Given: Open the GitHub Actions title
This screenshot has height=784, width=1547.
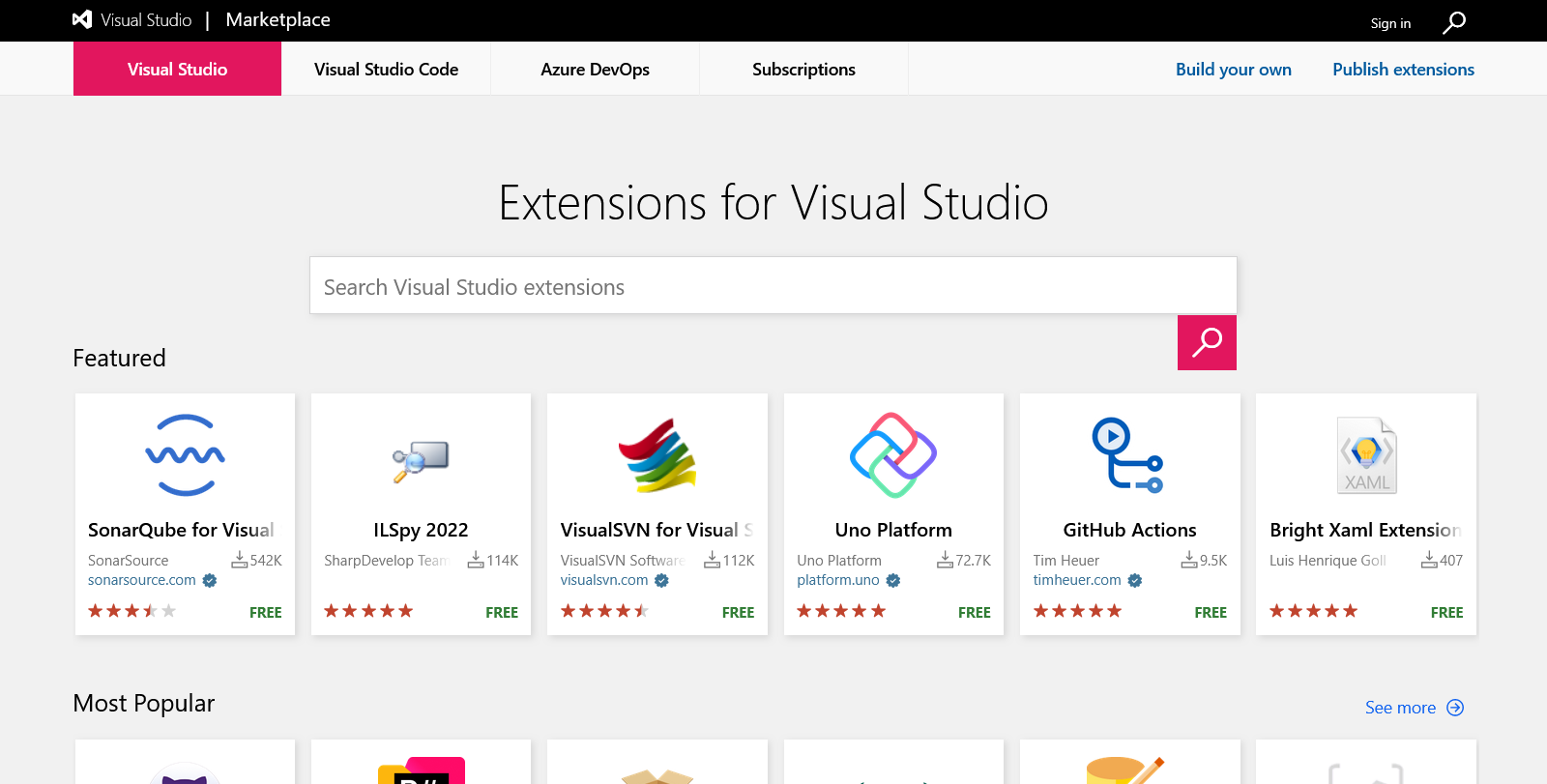Looking at the screenshot, I should (1129, 530).
